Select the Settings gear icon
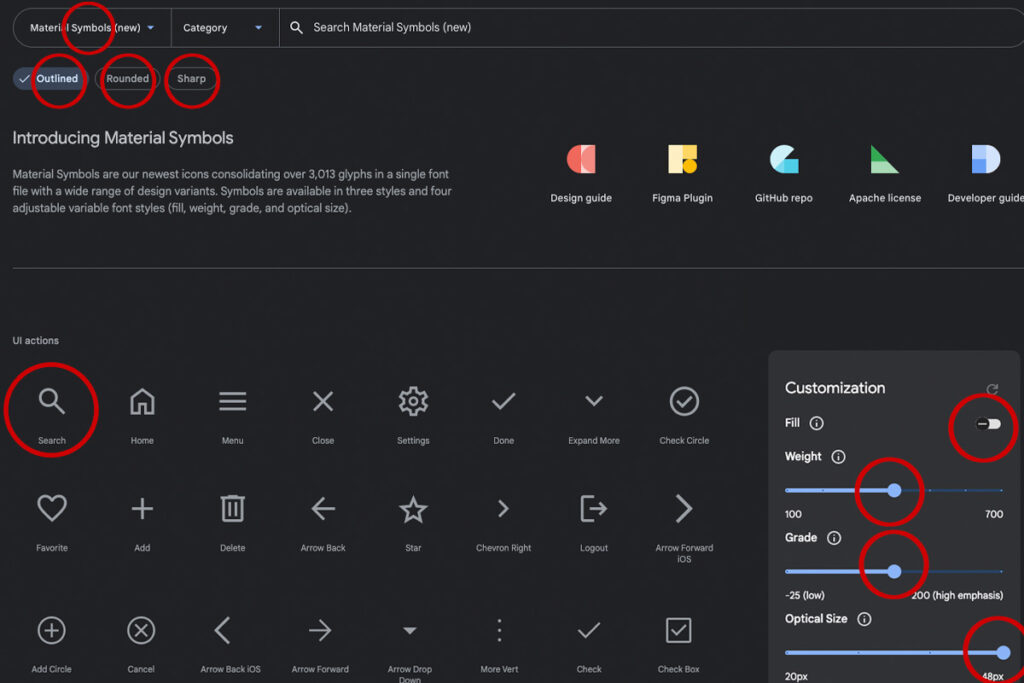Viewport: 1024px width, 683px height. point(413,401)
